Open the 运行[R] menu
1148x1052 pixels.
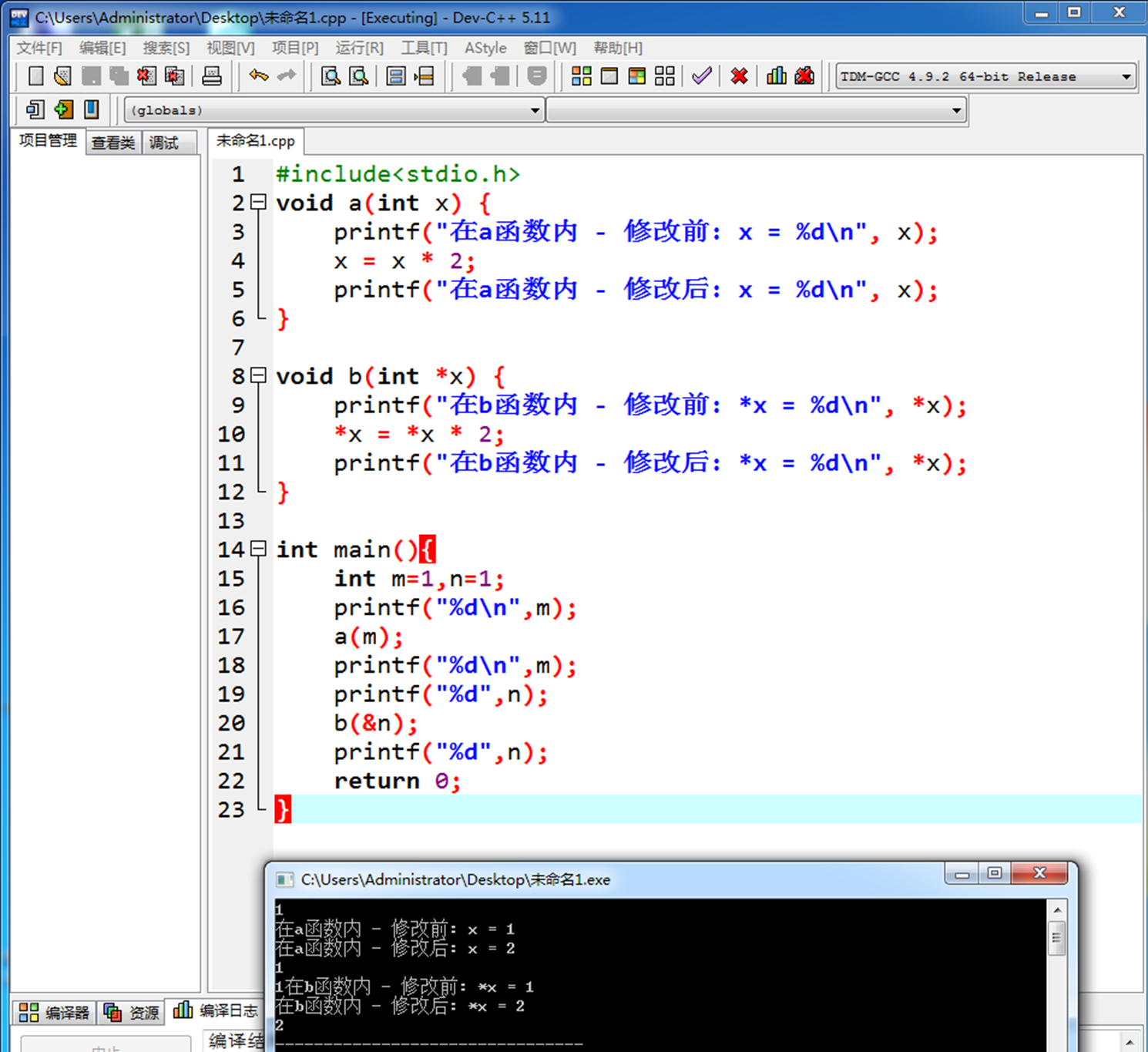click(x=359, y=48)
